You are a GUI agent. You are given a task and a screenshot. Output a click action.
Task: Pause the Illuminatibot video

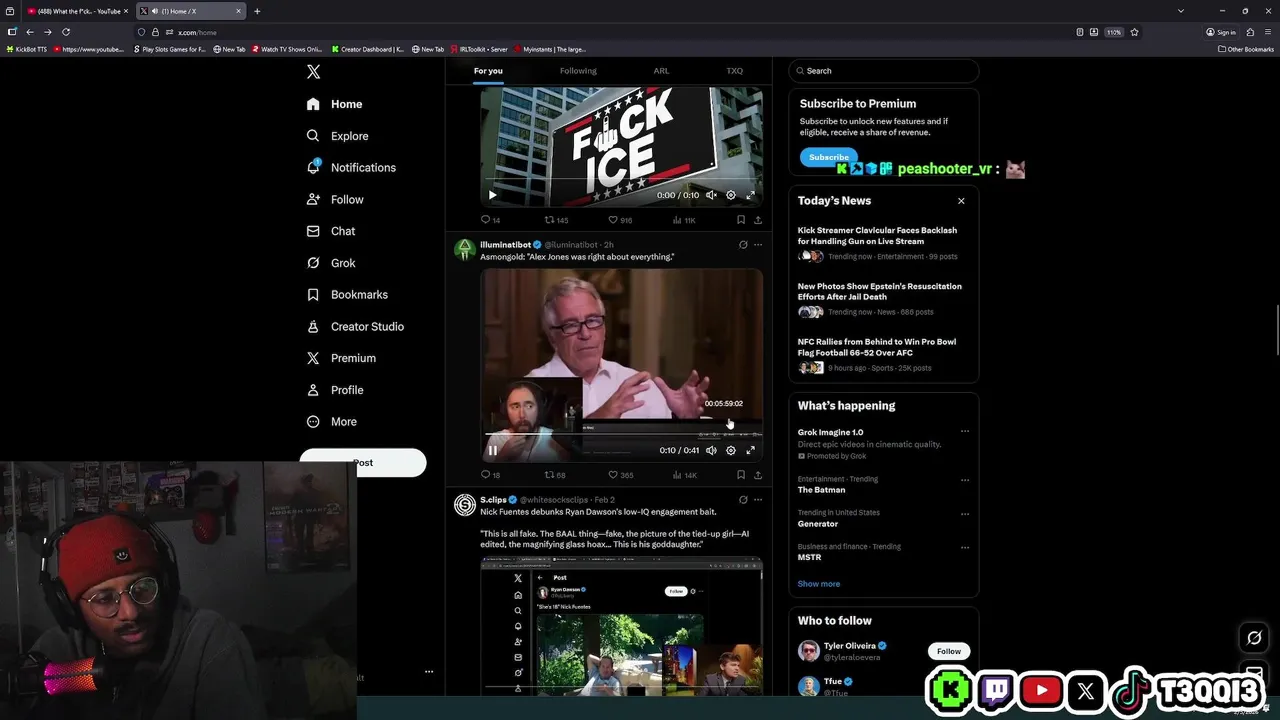coord(492,450)
